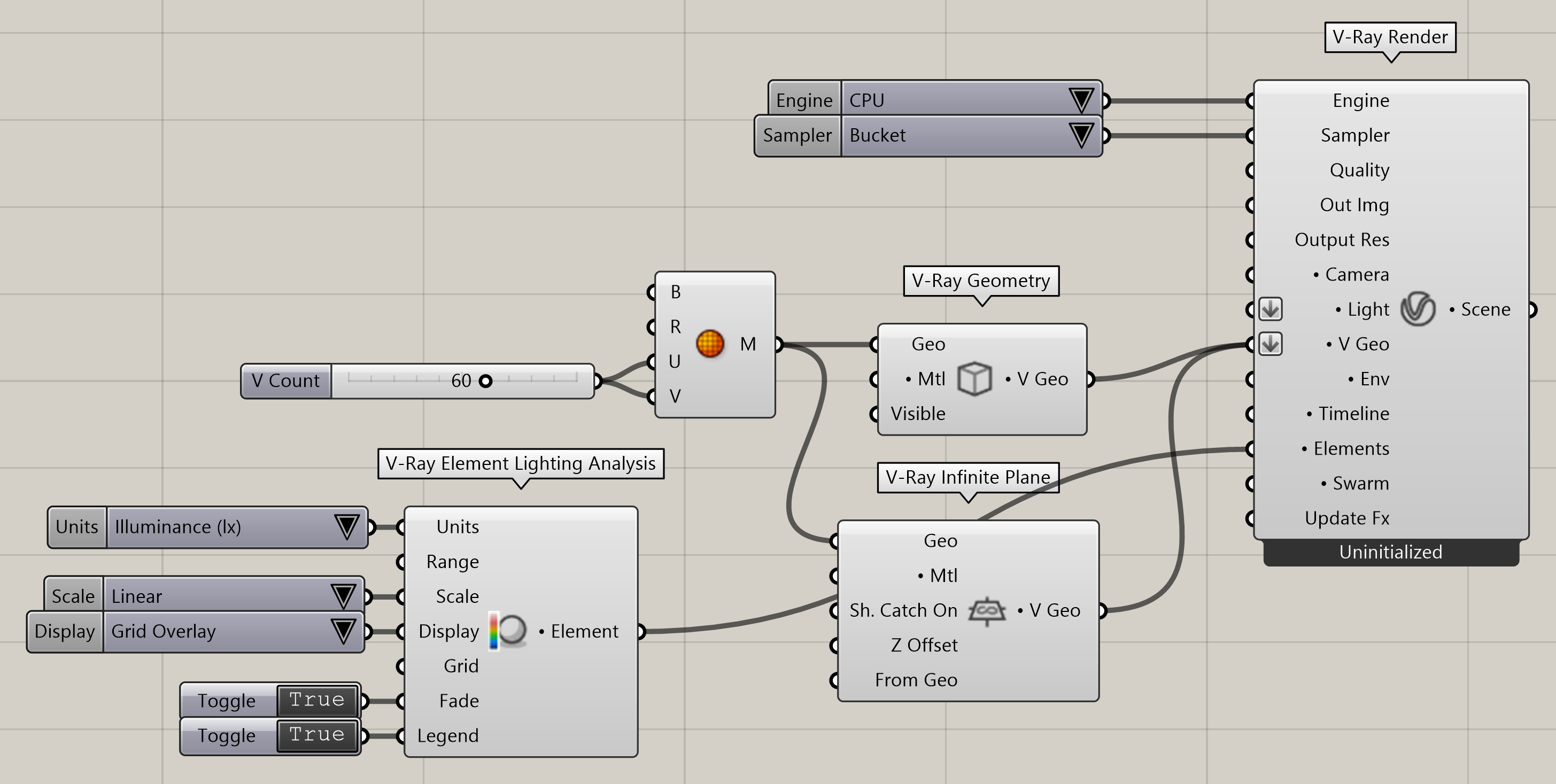This screenshot has width=1556, height=784.
Task: Click the Sampler label of Bucket value list
Action: click(798, 135)
